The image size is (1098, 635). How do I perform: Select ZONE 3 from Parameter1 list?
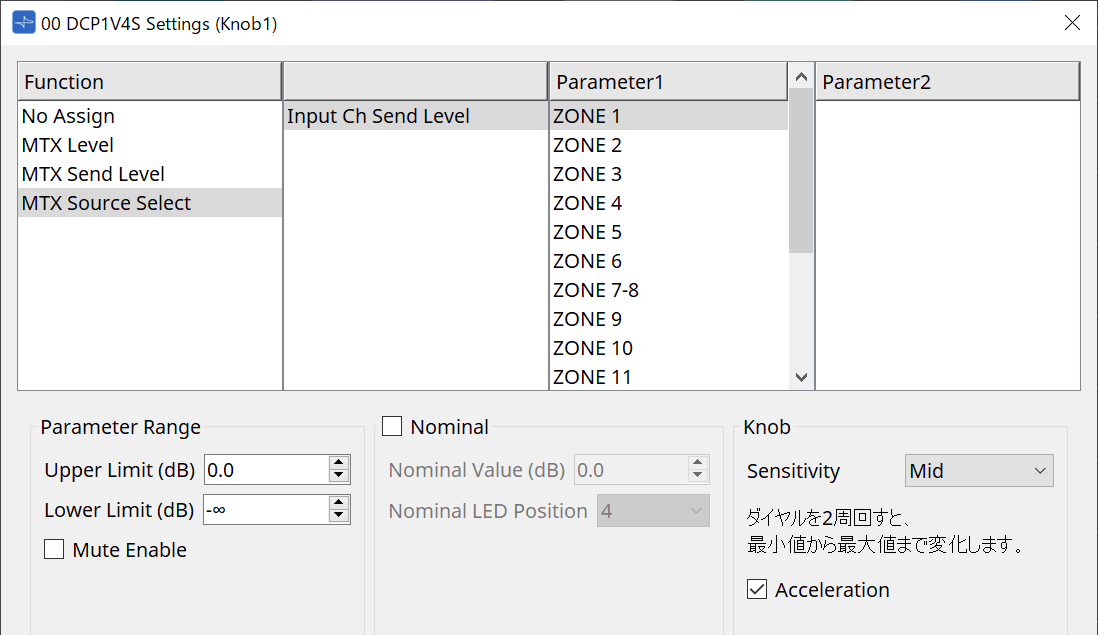click(x=587, y=174)
